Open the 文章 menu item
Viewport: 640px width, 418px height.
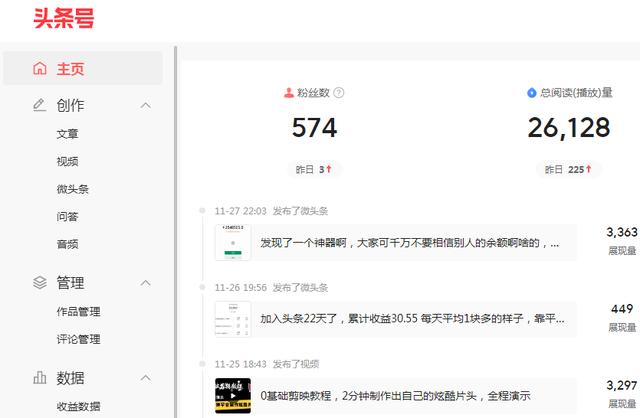(67, 134)
